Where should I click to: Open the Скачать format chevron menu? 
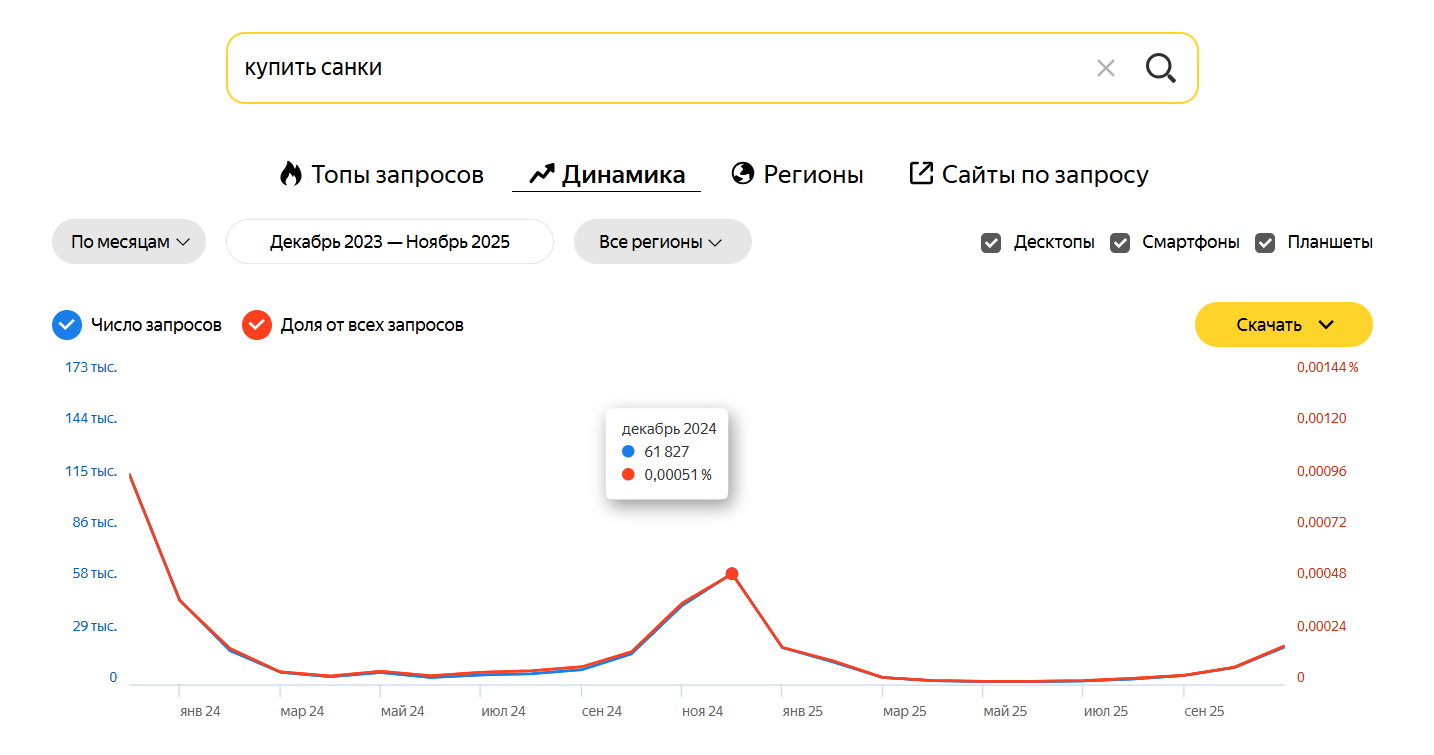coord(1328,324)
